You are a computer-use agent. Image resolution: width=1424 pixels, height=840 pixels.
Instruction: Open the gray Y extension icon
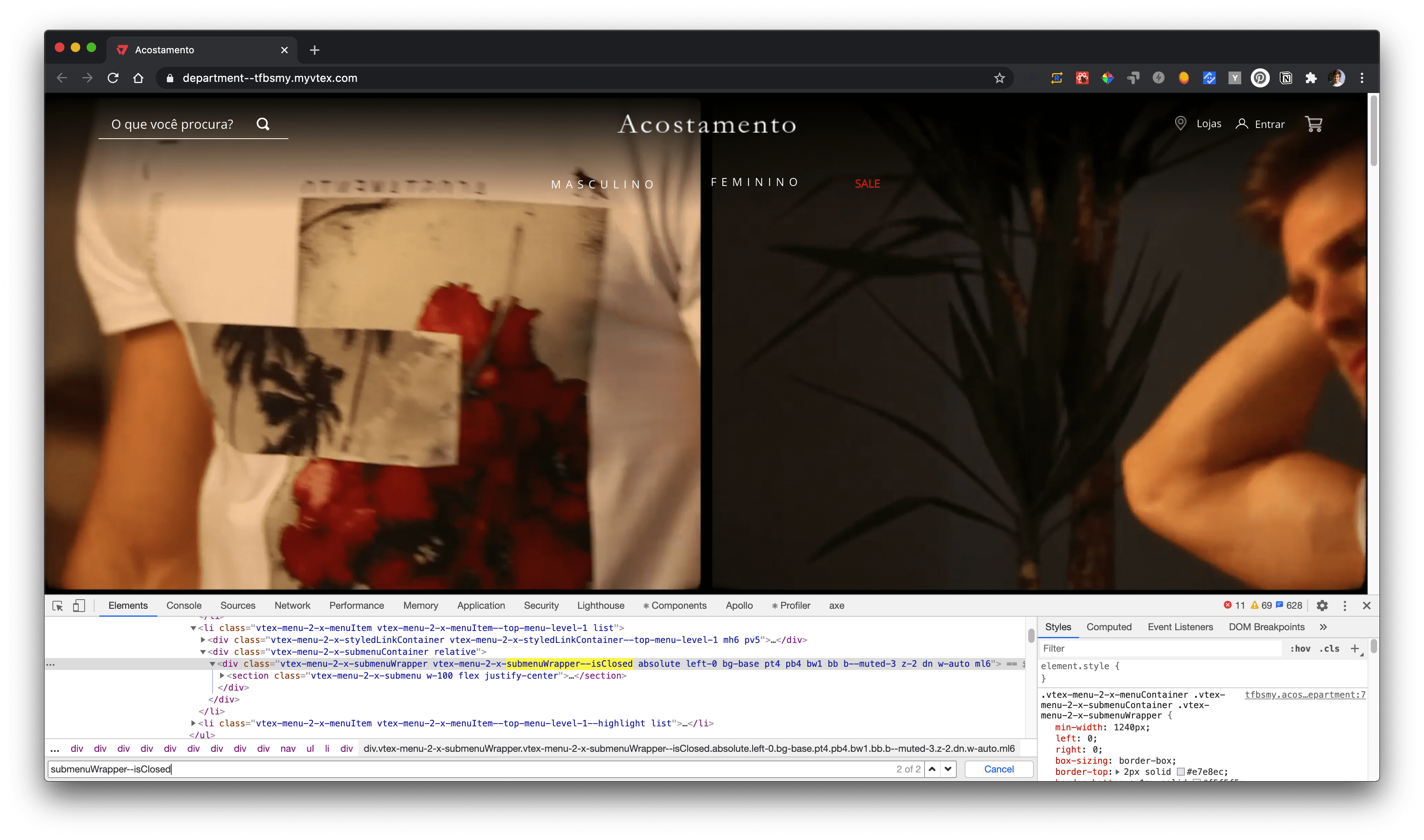(x=1234, y=78)
